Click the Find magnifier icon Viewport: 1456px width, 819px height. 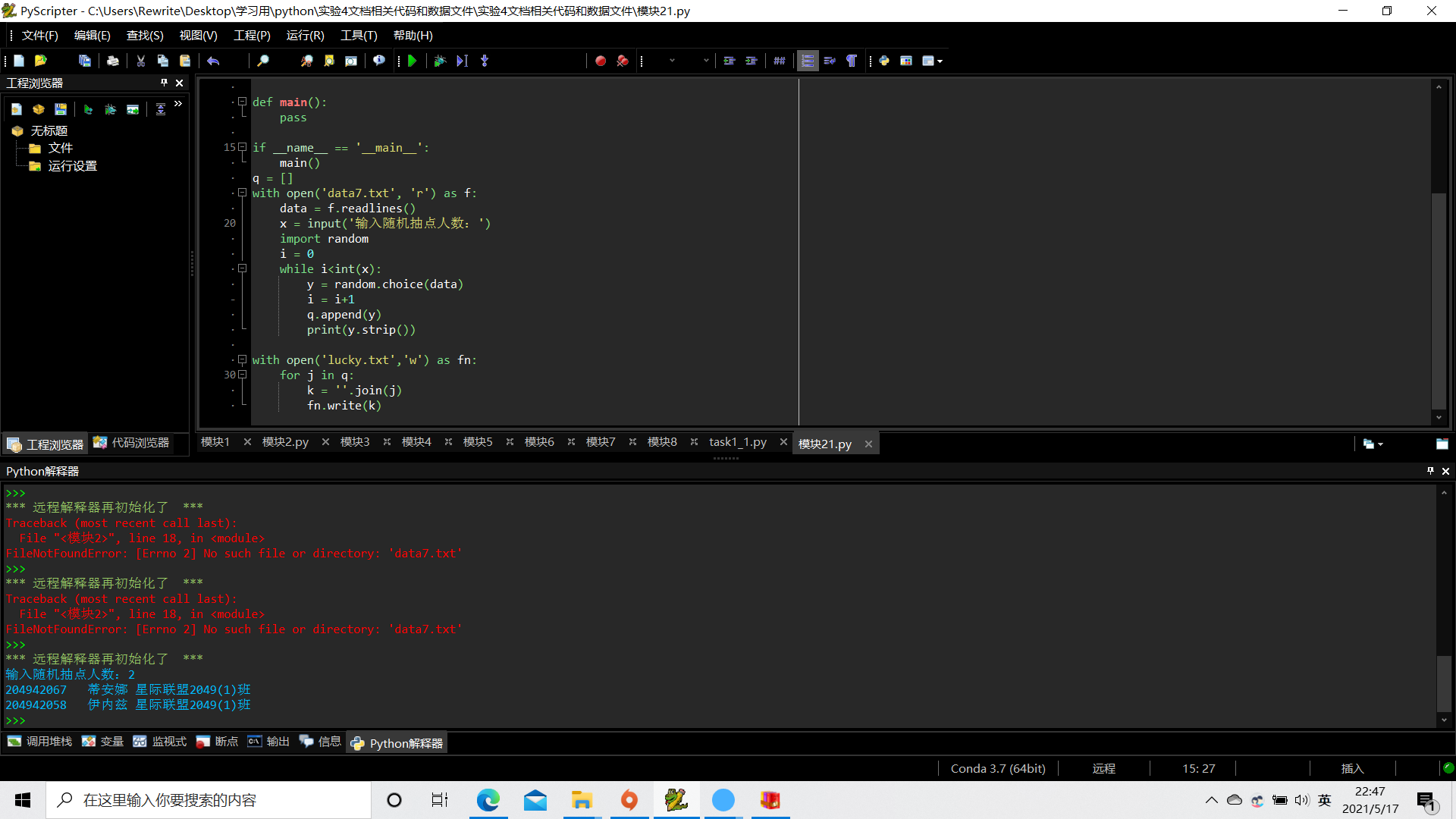pos(263,61)
